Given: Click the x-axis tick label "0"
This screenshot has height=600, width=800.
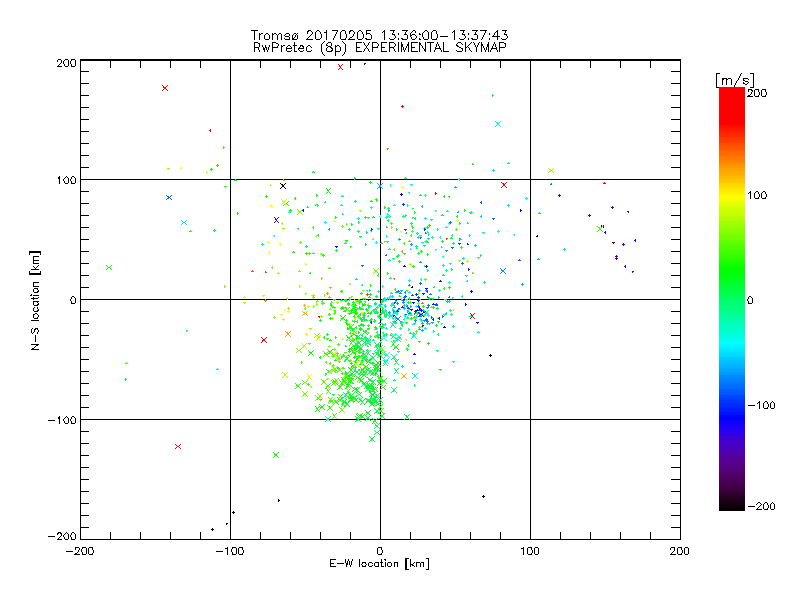Looking at the screenshot, I should (380, 551).
